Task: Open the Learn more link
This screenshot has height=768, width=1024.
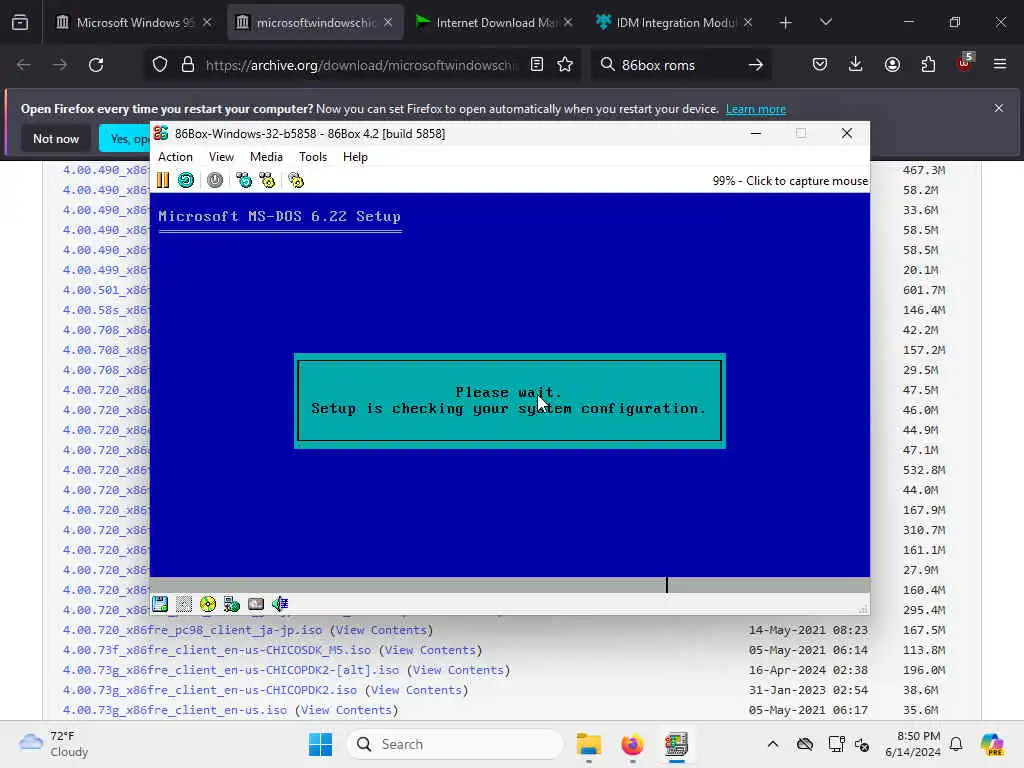Action: (x=756, y=109)
